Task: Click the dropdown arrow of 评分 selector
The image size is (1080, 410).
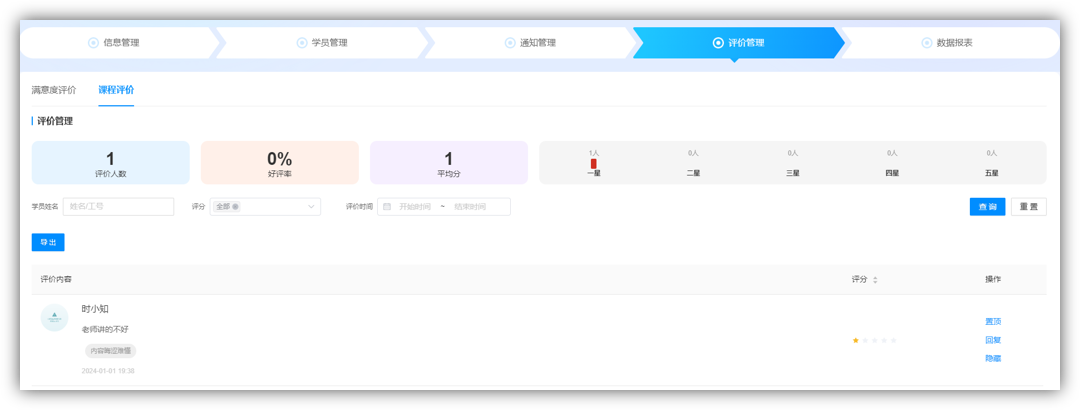Action: point(311,207)
